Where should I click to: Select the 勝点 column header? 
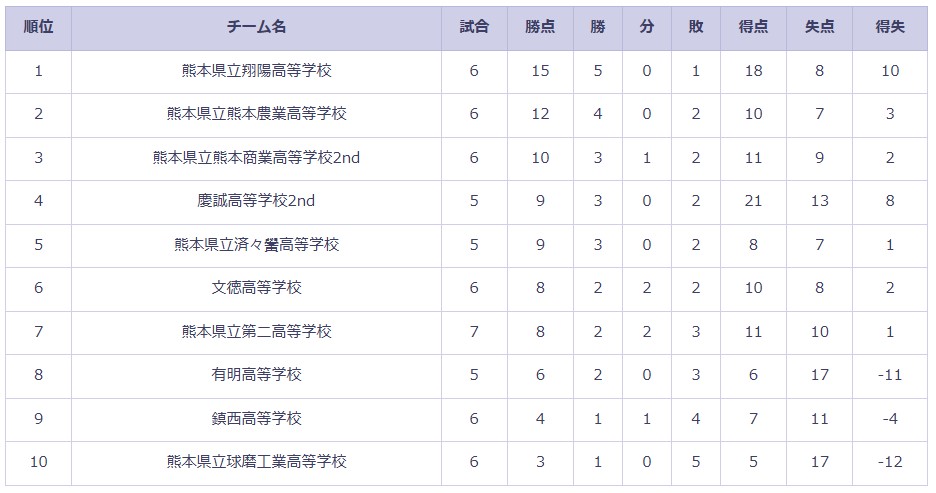(x=540, y=27)
